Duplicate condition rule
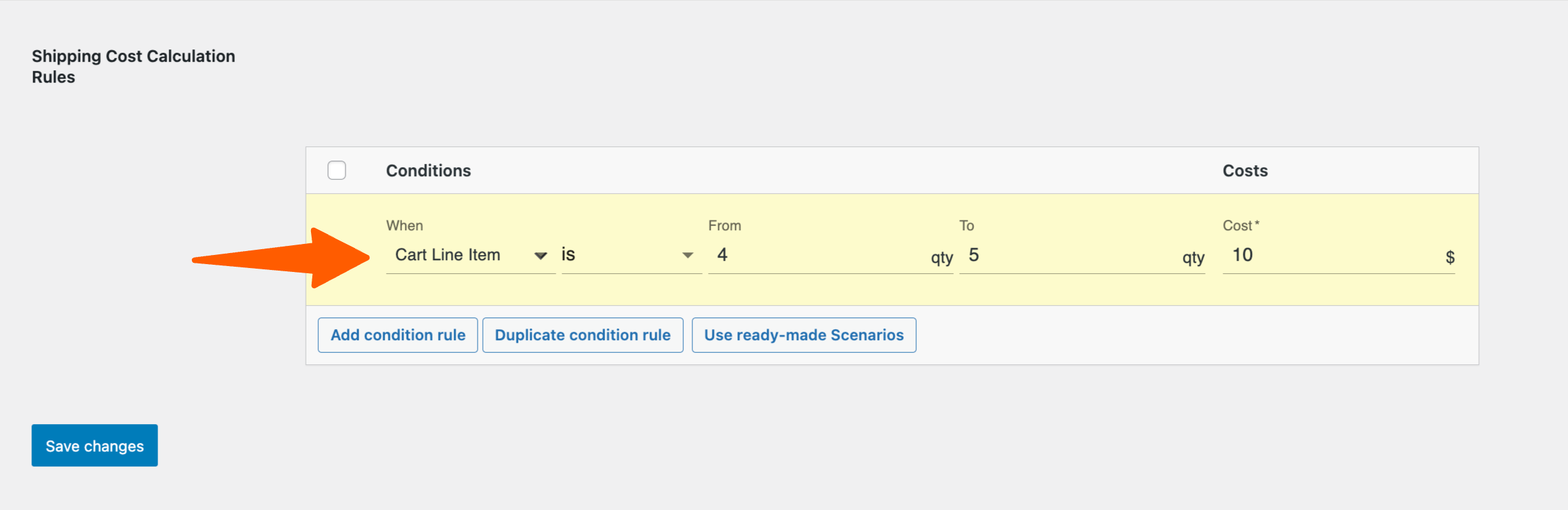This screenshot has width=1568, height=510. 582,335
